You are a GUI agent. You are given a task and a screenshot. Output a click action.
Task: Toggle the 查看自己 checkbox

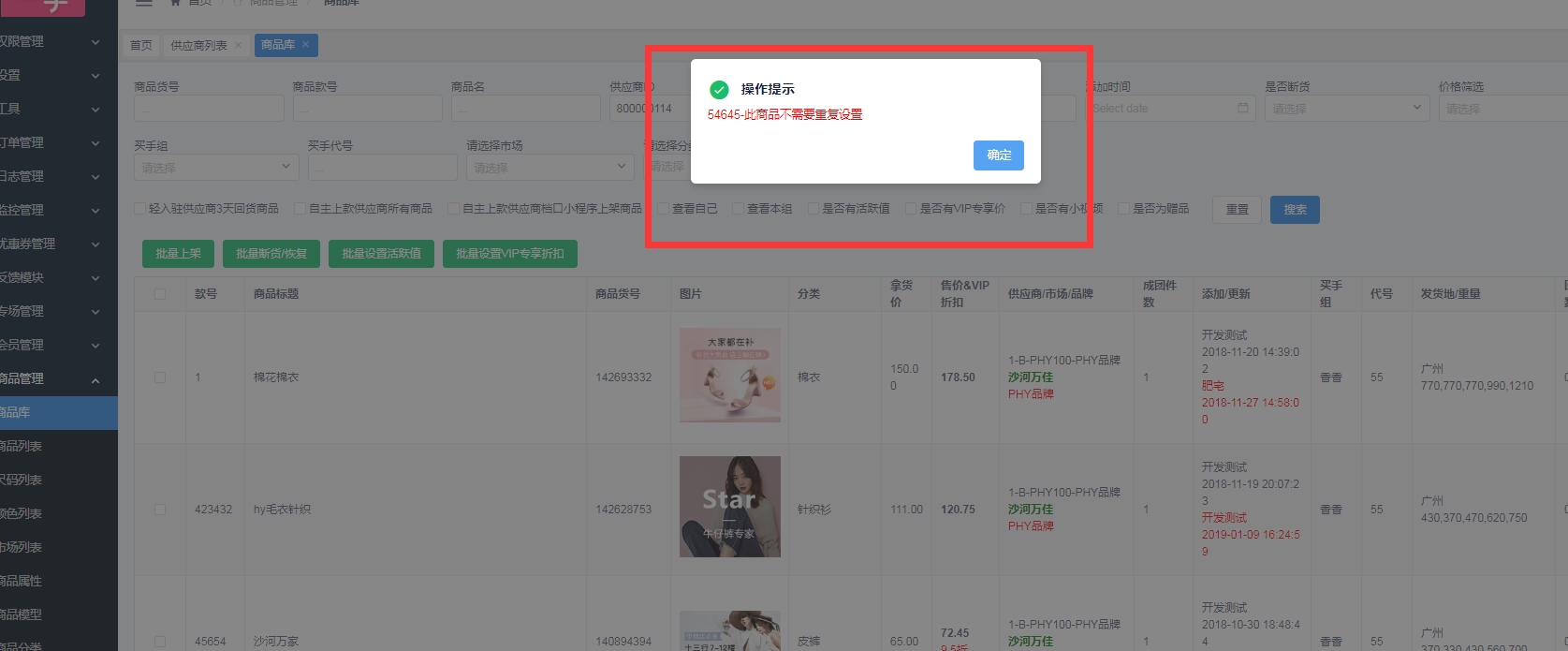664,209
